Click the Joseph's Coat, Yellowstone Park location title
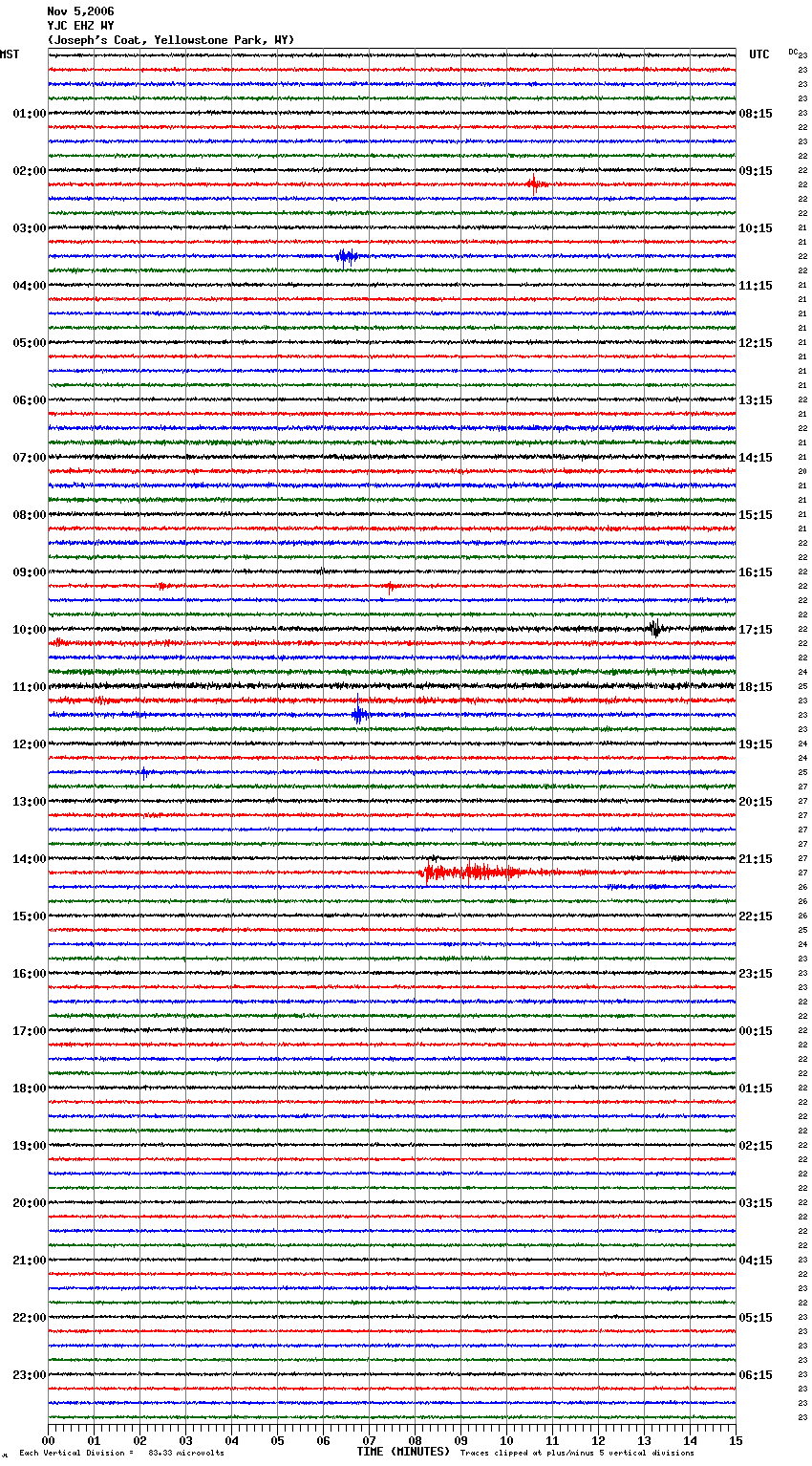The width and height of the screenshot is (812, 1466). tap(171, 40)
